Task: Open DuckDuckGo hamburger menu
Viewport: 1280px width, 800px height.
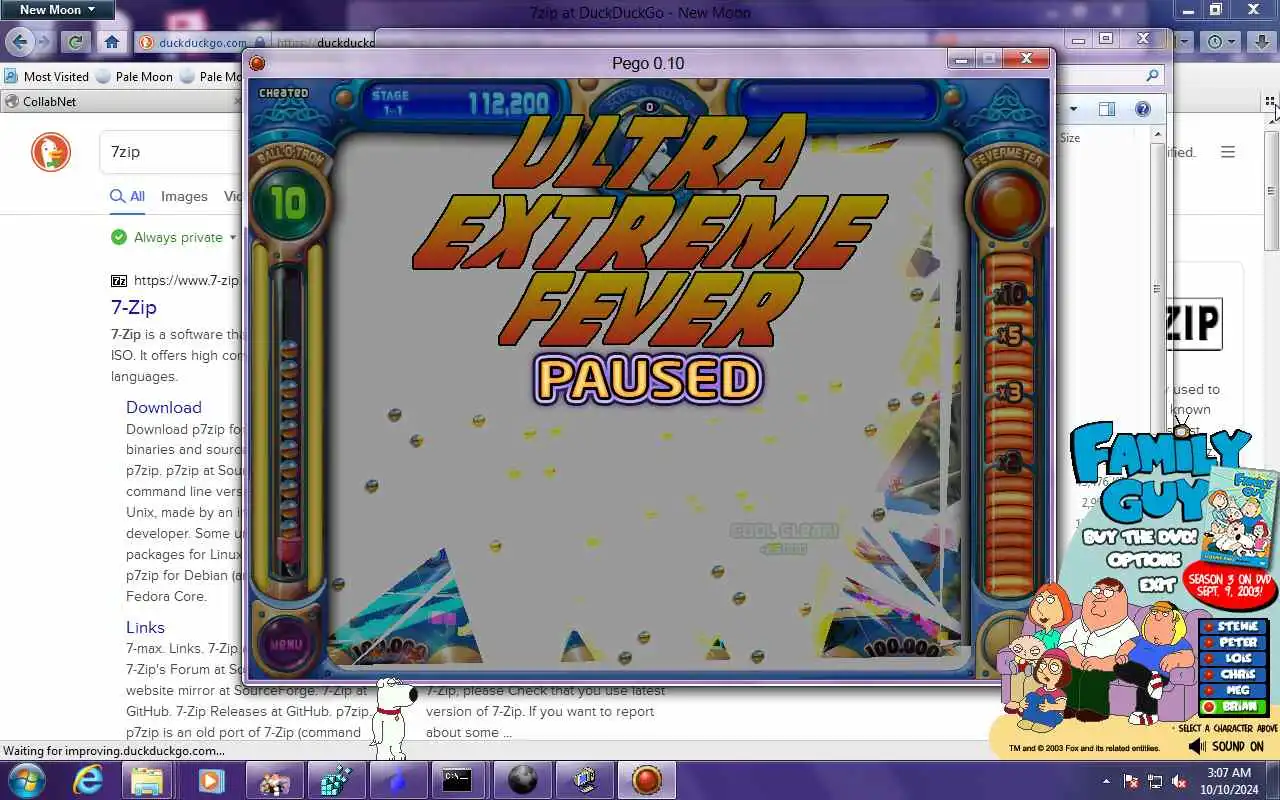Action: (1228, 152)
